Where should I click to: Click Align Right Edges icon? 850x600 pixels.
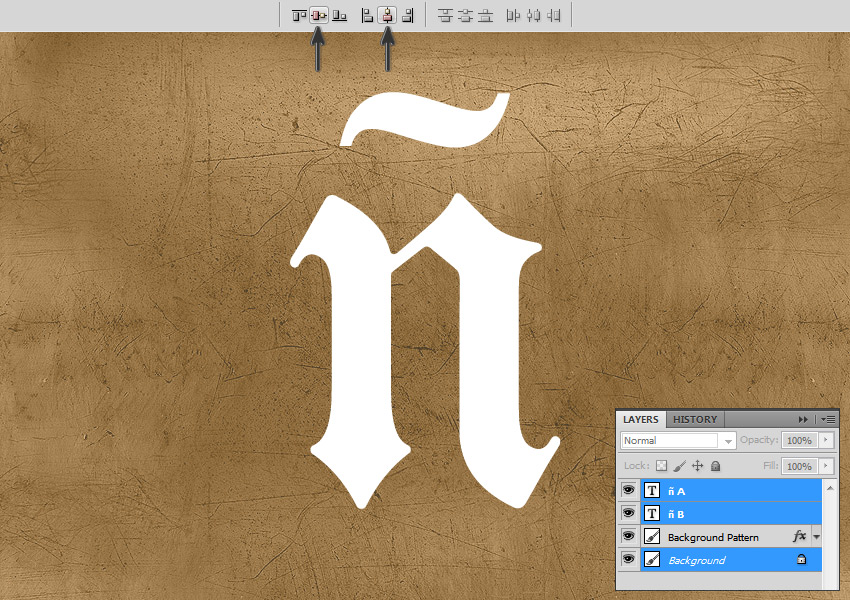(408, 16)
